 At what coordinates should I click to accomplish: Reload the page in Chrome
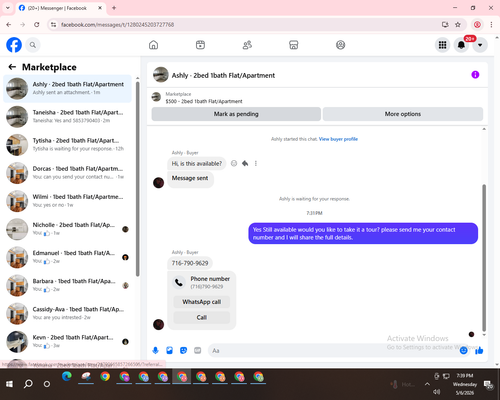(x=37, y=25)
